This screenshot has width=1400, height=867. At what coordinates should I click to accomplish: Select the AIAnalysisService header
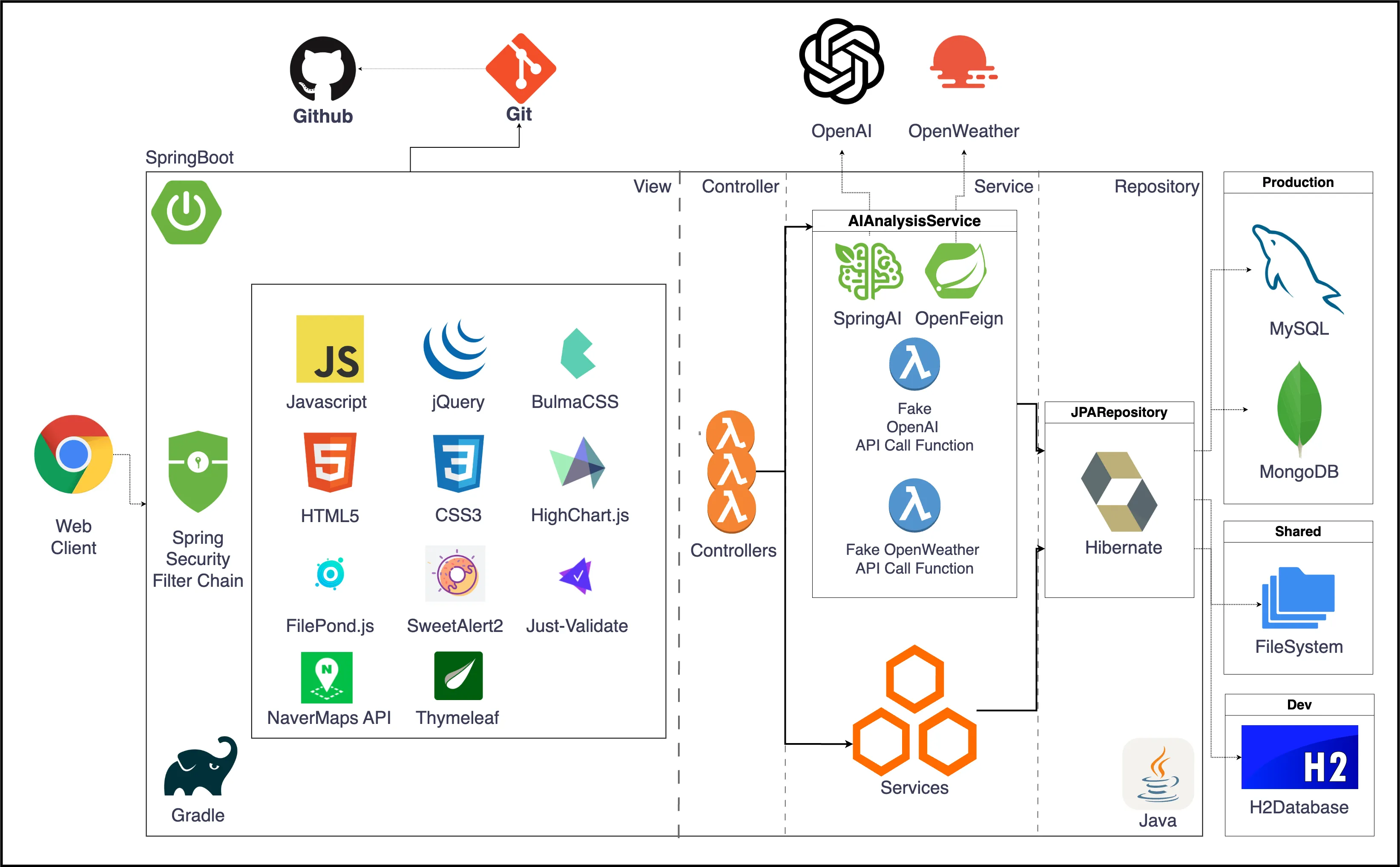(x=914, y=221)
